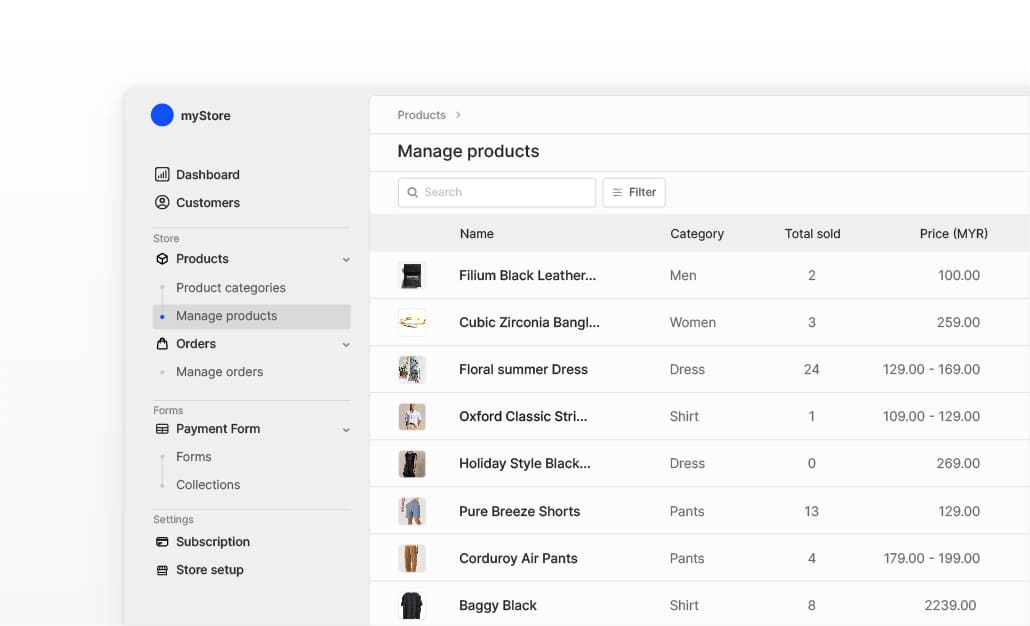Expand the Orders chevron in sidebar
Viewport: 1030px width, 626px height.
pos(346,343)
